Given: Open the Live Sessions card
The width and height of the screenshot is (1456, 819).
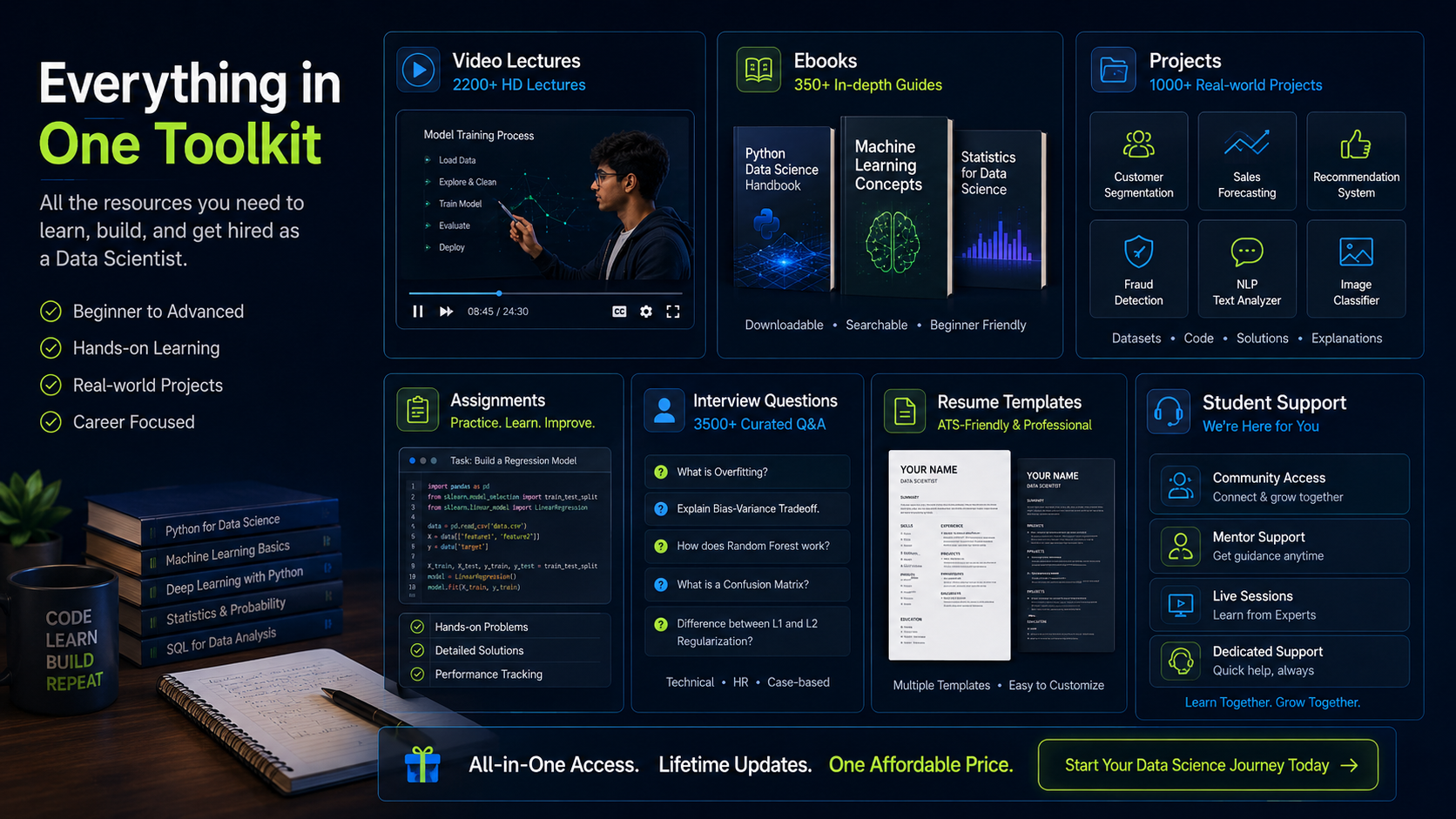Looking at the screenshot, I should (1278, 605).
